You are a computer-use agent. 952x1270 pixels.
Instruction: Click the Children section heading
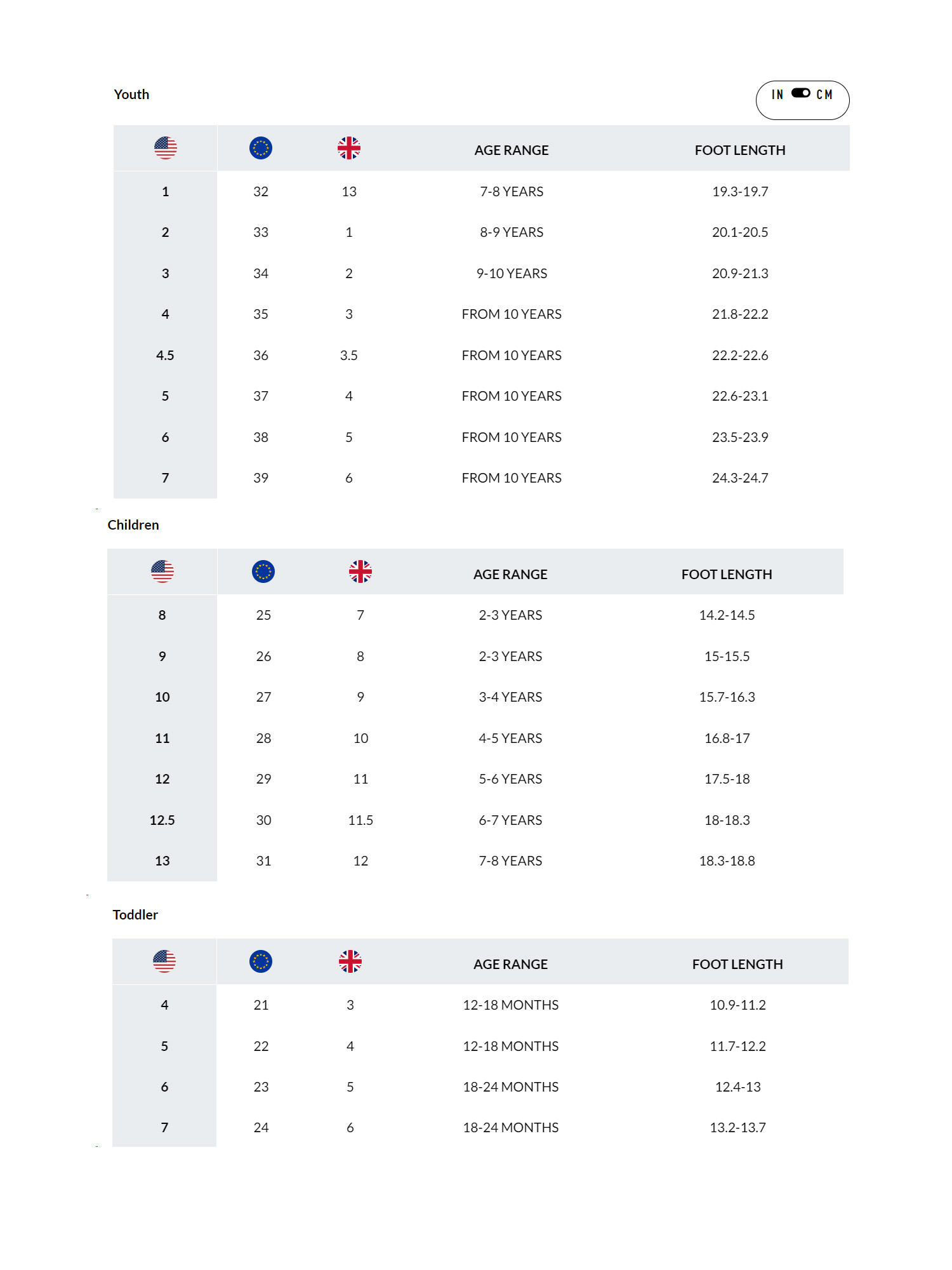click(133, 525)
